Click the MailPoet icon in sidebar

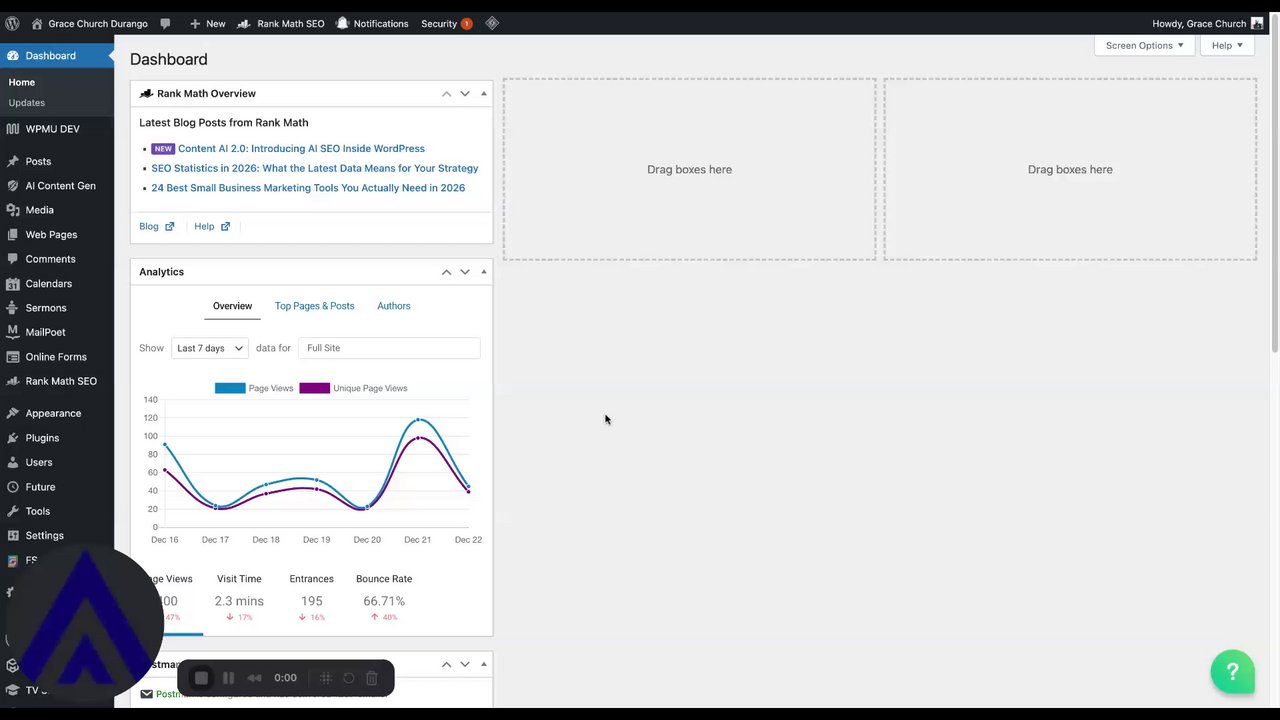click(12, 332)
